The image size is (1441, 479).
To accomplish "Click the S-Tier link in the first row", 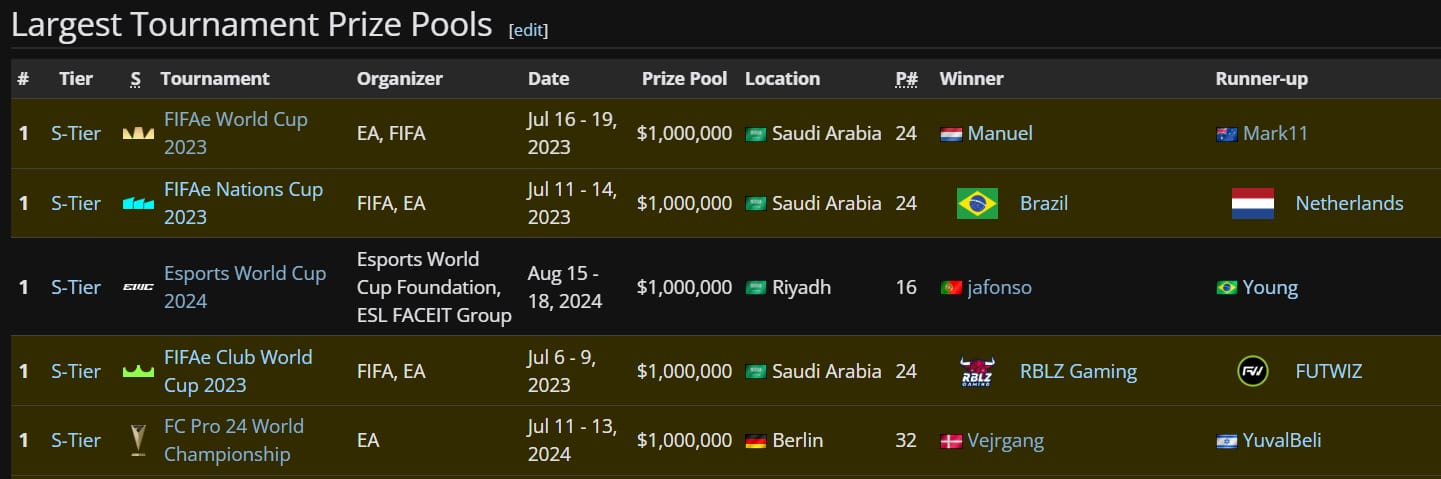I will [76, 133].
